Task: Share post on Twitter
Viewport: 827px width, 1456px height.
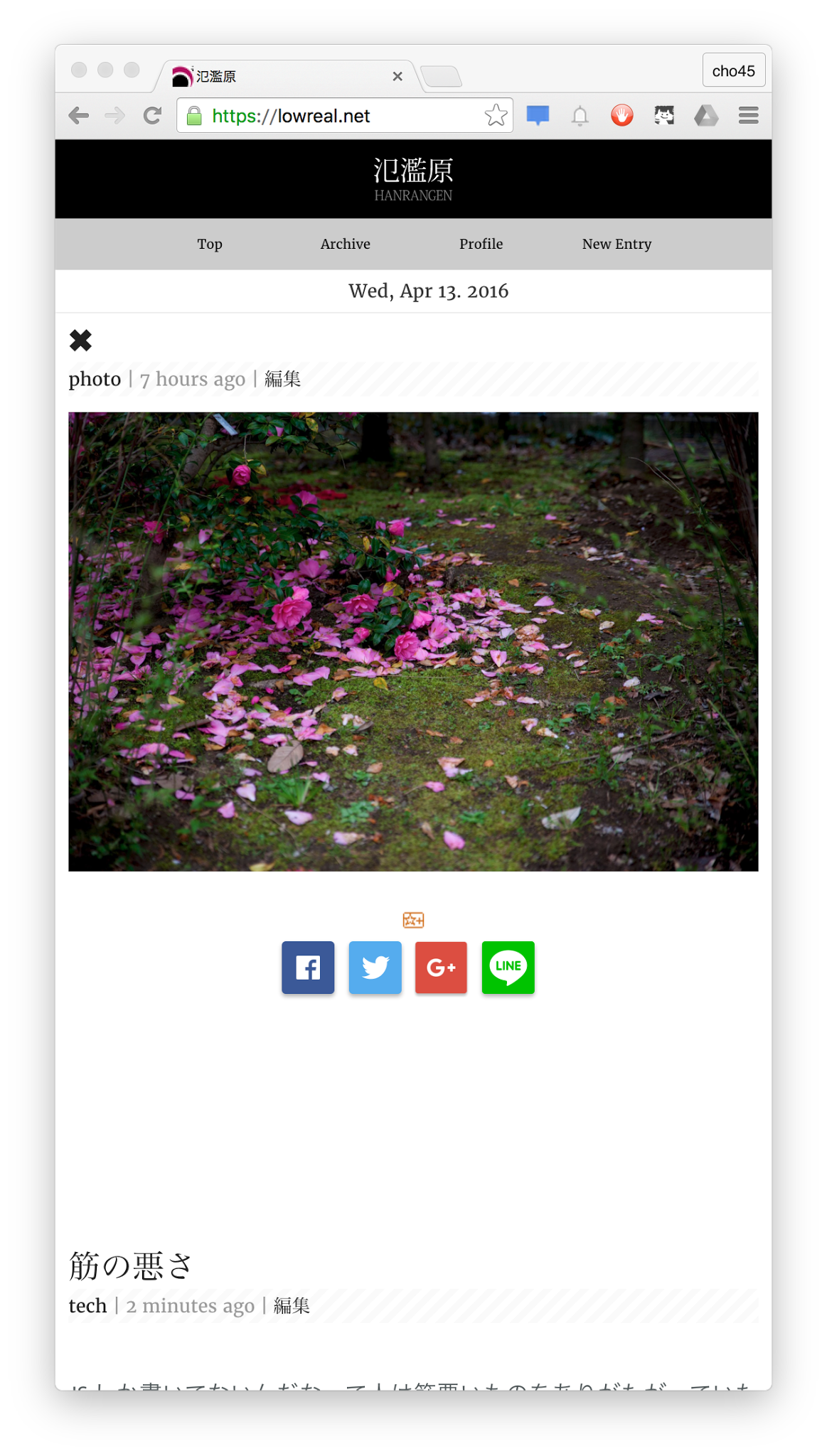Action: 375,967
